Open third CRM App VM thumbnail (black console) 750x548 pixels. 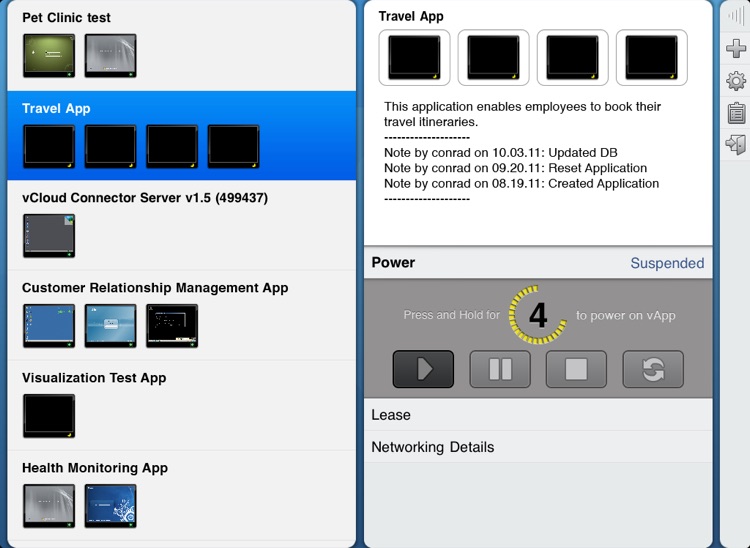172,326
